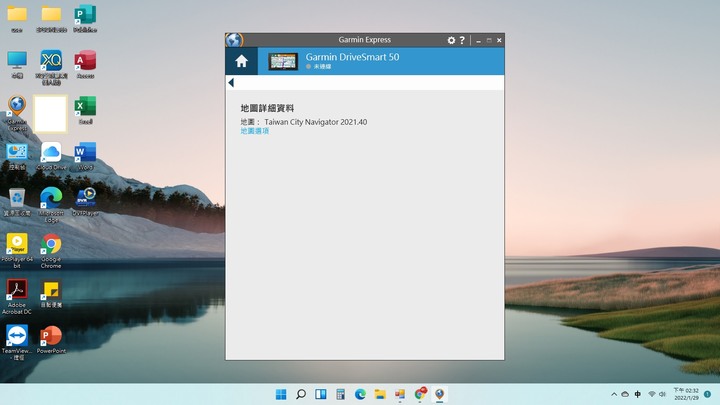Close the Garmin Express window

tap(499, 40)
